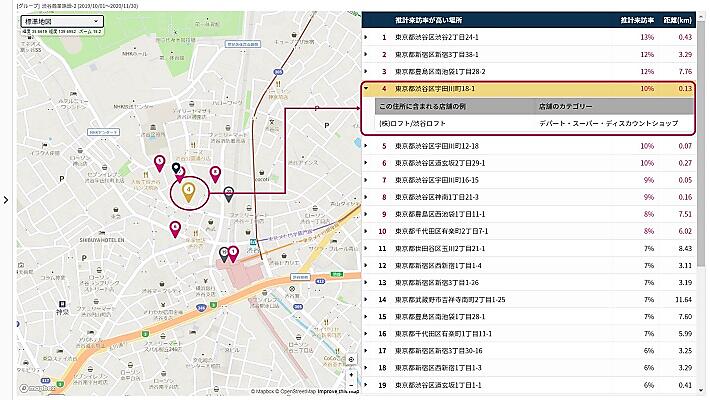This screenshot has width=710, height=400.
Task: Click the leftmost pink pin above the gold marker
Action: tap(159, 162)
